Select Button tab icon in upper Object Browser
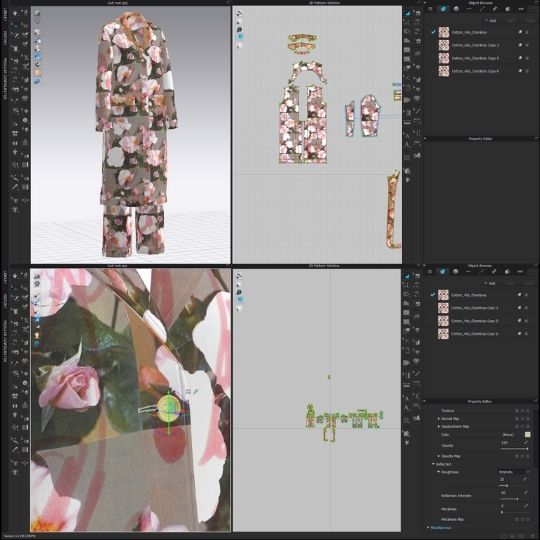The image size is (540, 540). 456,9
